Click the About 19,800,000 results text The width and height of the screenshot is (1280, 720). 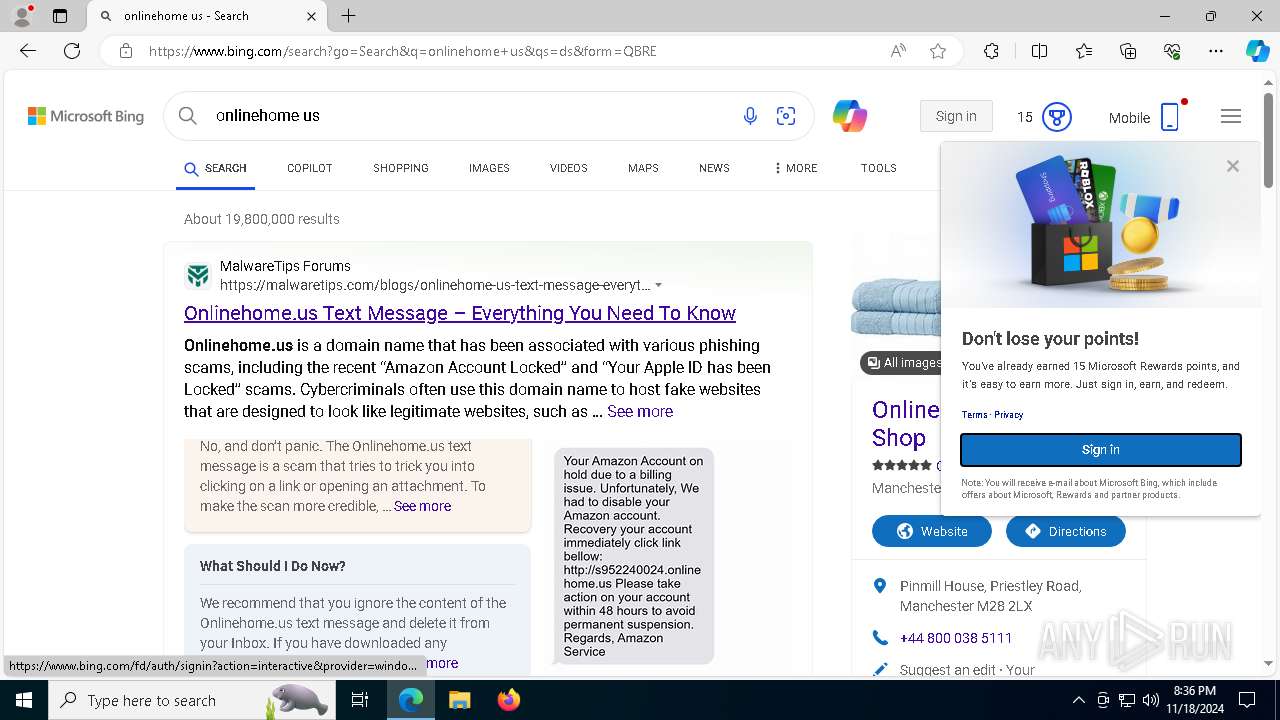[x=262, y=219]
